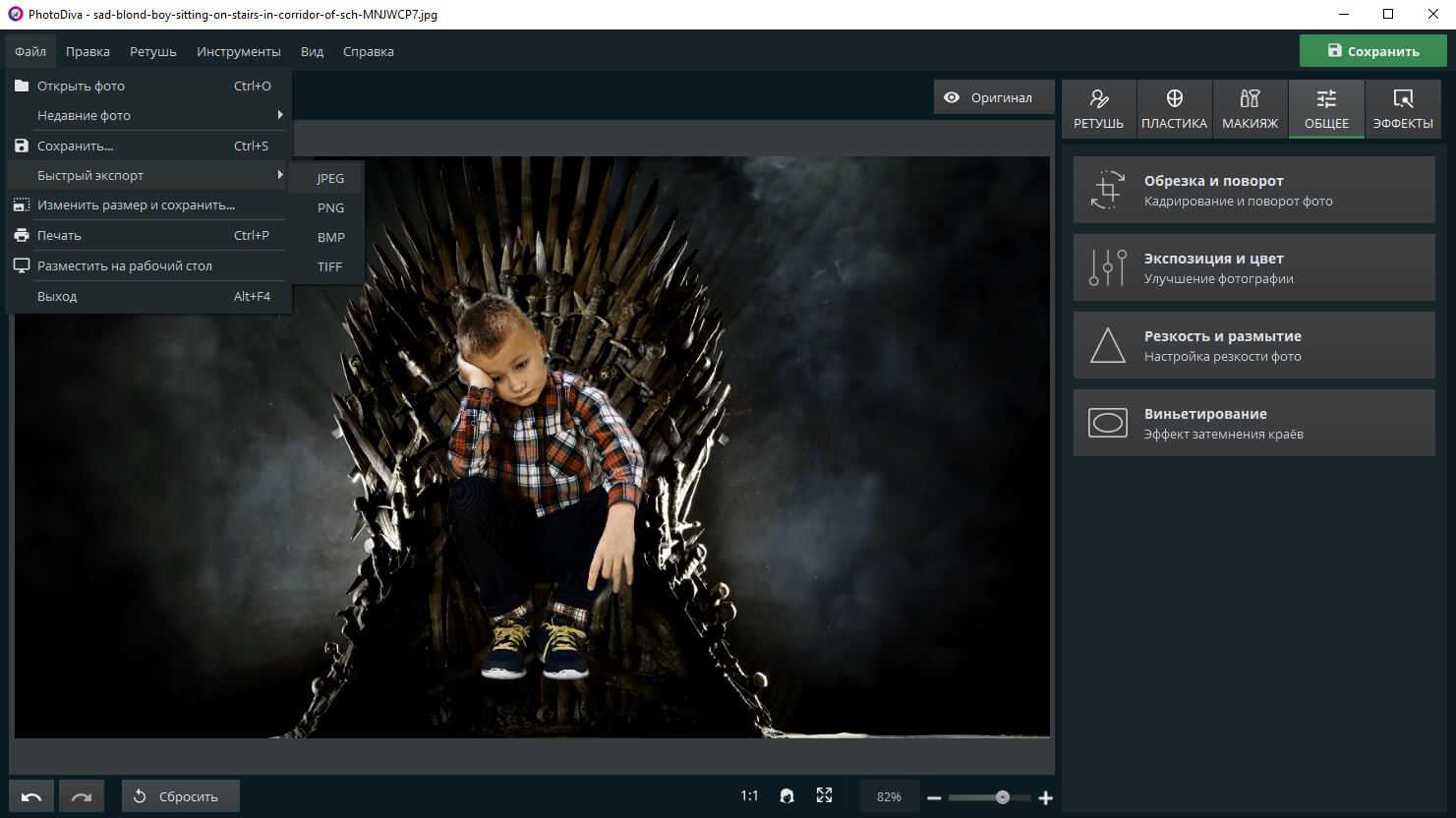
Task: Click the undo arrow icon
Action: [x=31, y=796]
